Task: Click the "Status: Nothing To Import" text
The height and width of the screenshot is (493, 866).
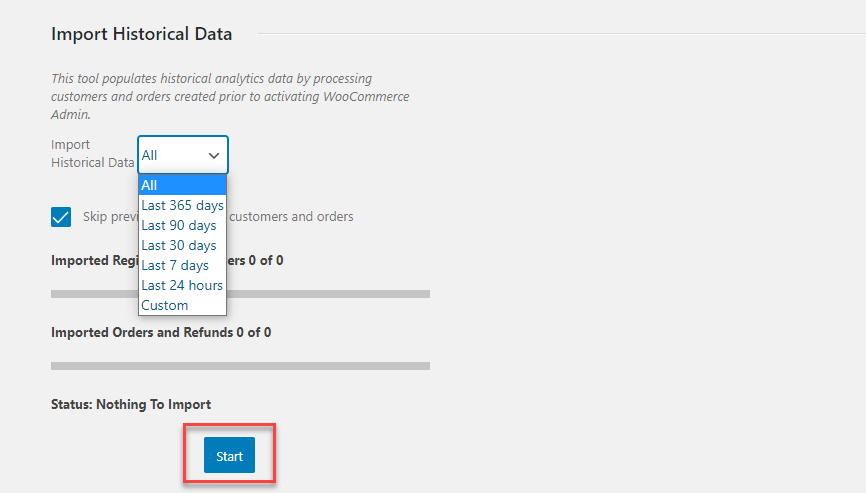Action: (131, 404)
